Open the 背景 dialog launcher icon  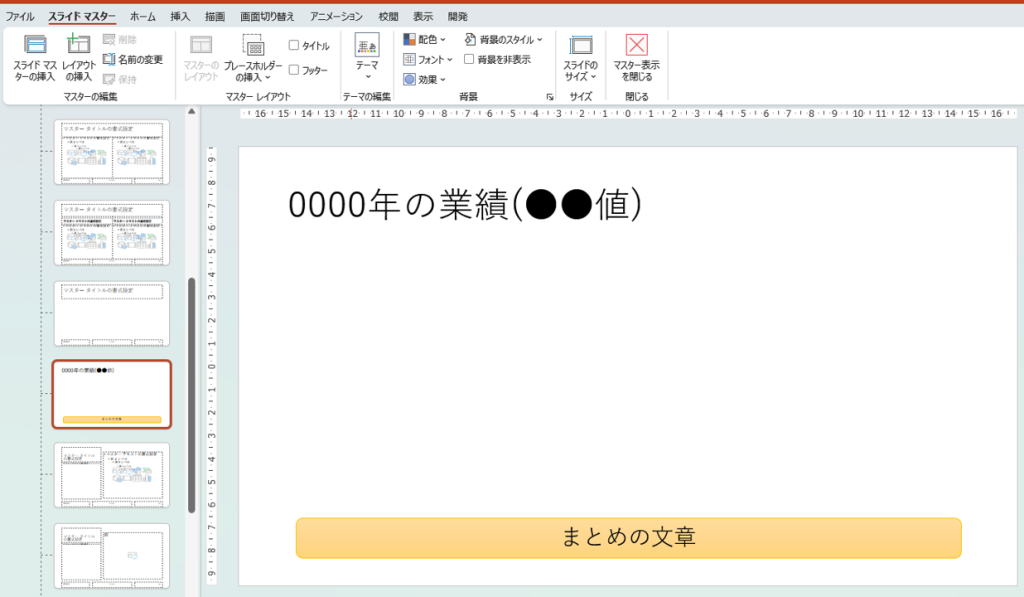pyautogui.click(x=549, y=97)
